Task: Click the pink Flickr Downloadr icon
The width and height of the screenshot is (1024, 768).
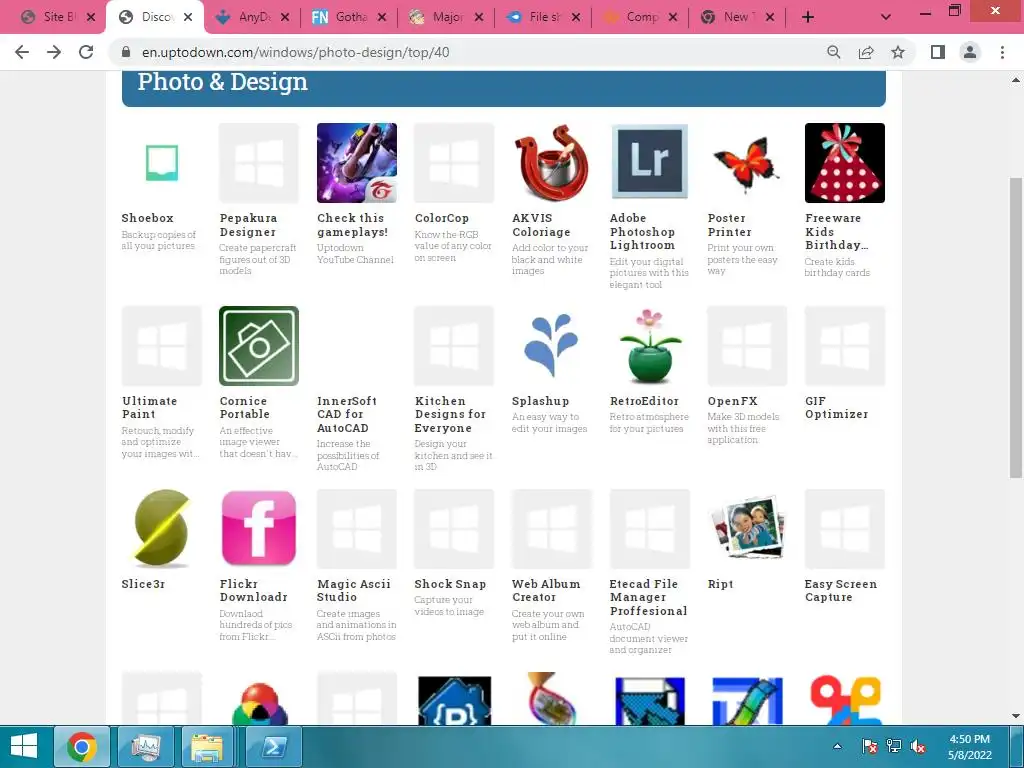Action: 259,528
